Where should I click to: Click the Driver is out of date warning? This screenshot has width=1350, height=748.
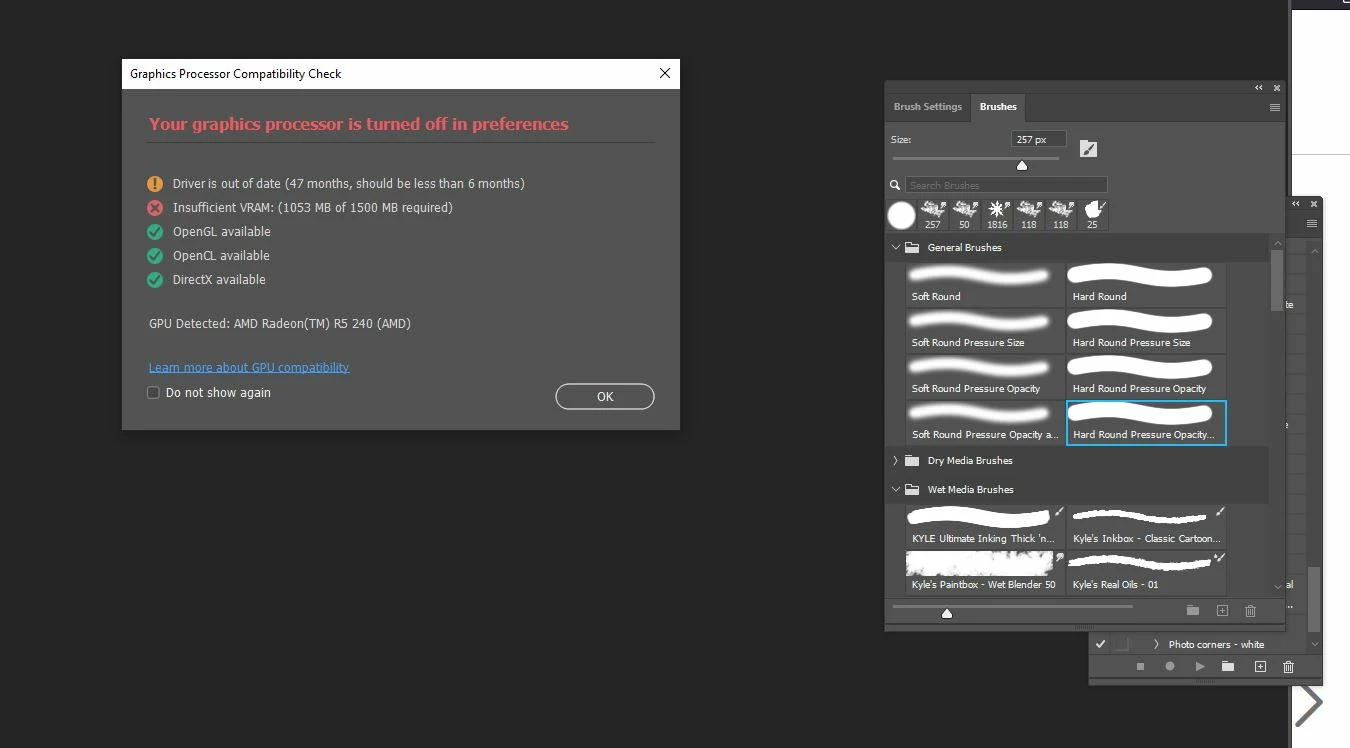point(348,184)
